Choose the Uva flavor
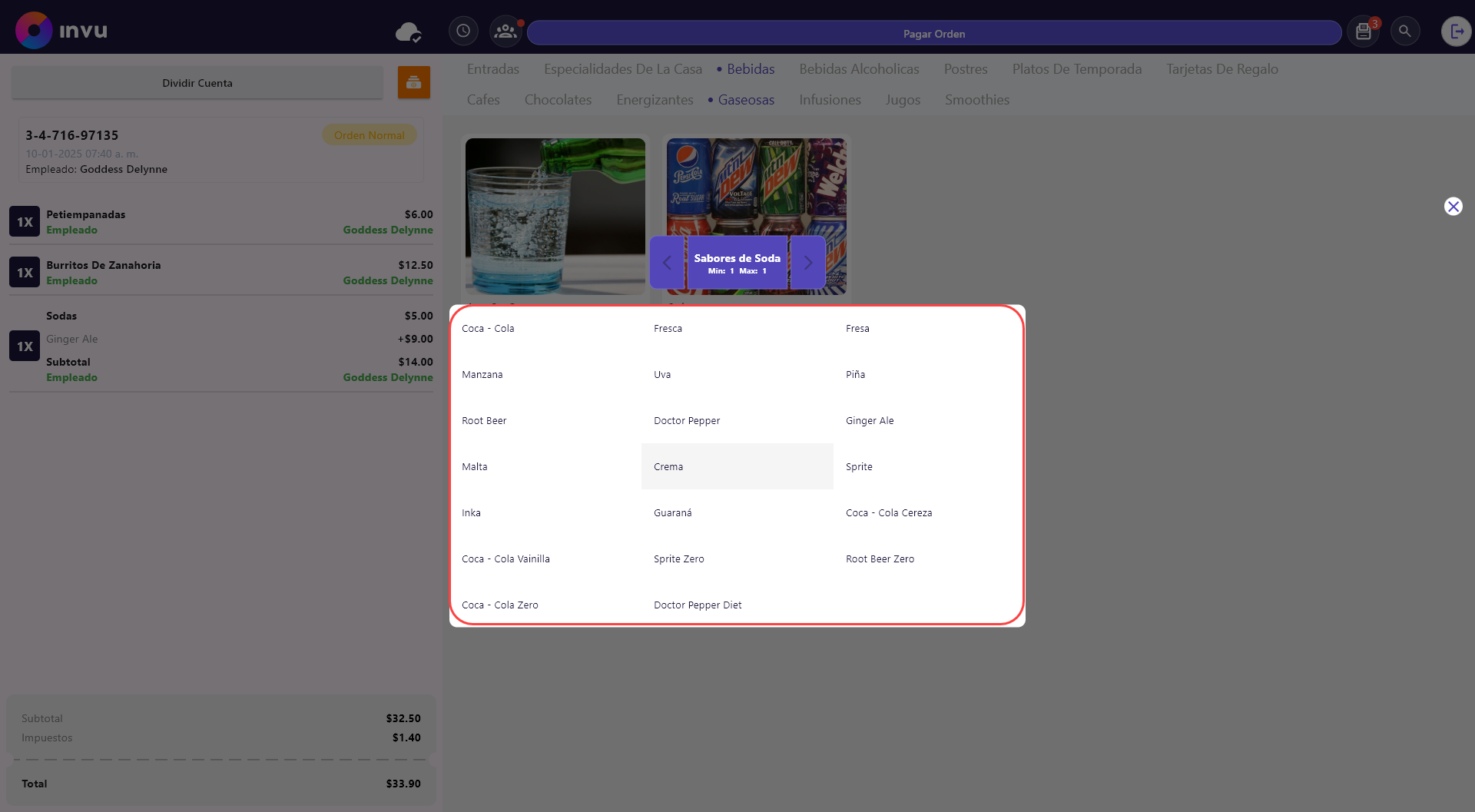Screen dimensions: 1475x812 coord(737,374)
